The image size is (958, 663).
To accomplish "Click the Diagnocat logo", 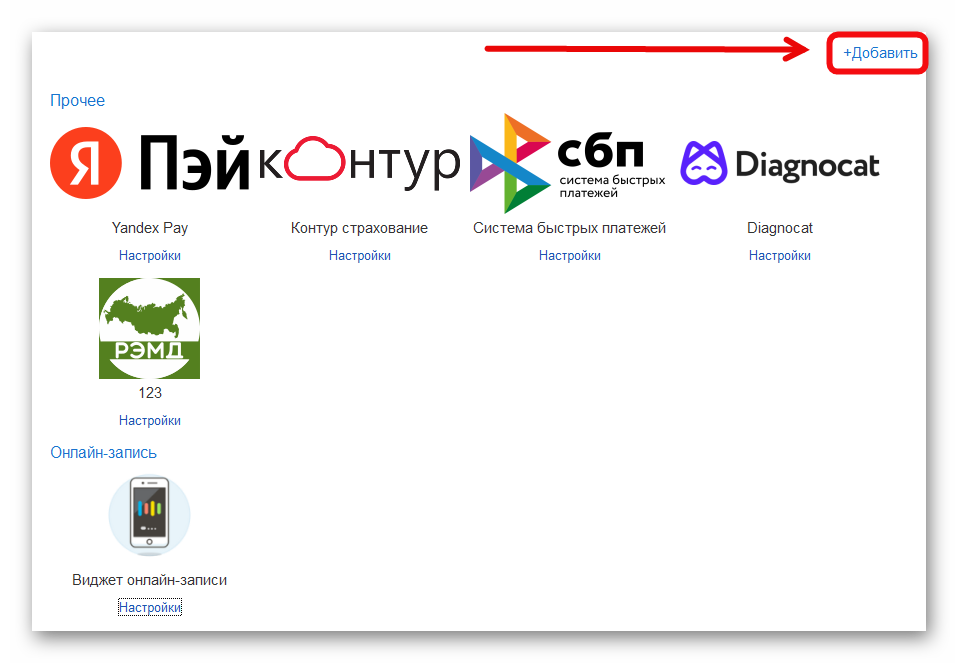I will point(780,163).
